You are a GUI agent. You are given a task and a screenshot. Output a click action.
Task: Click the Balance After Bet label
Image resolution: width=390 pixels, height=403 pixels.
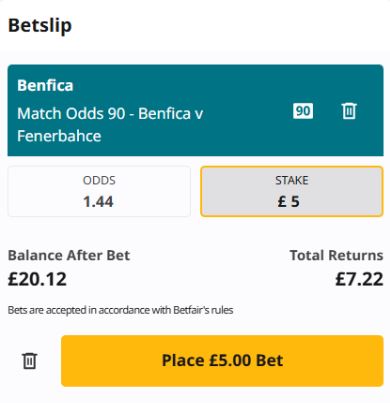point(69,255)
